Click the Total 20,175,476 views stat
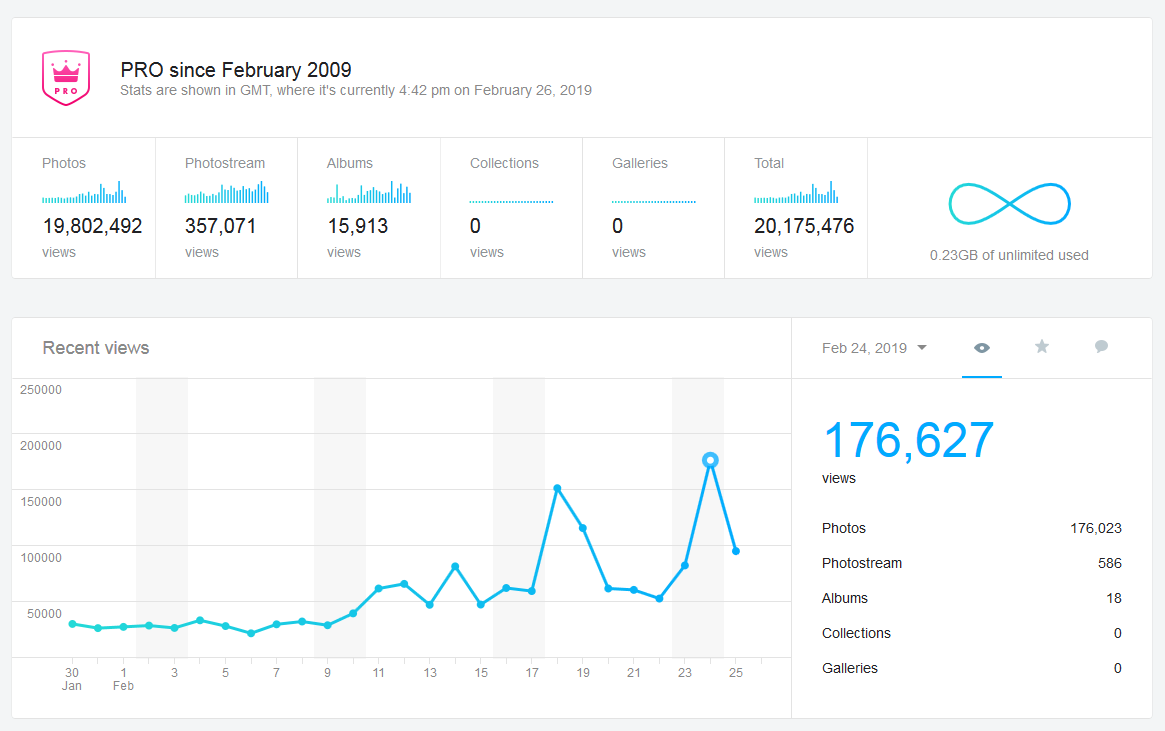 [804, 227]
